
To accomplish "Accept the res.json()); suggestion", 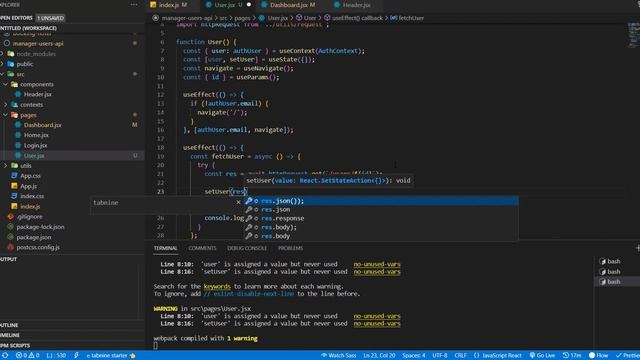I will click(x=381, y=201).
